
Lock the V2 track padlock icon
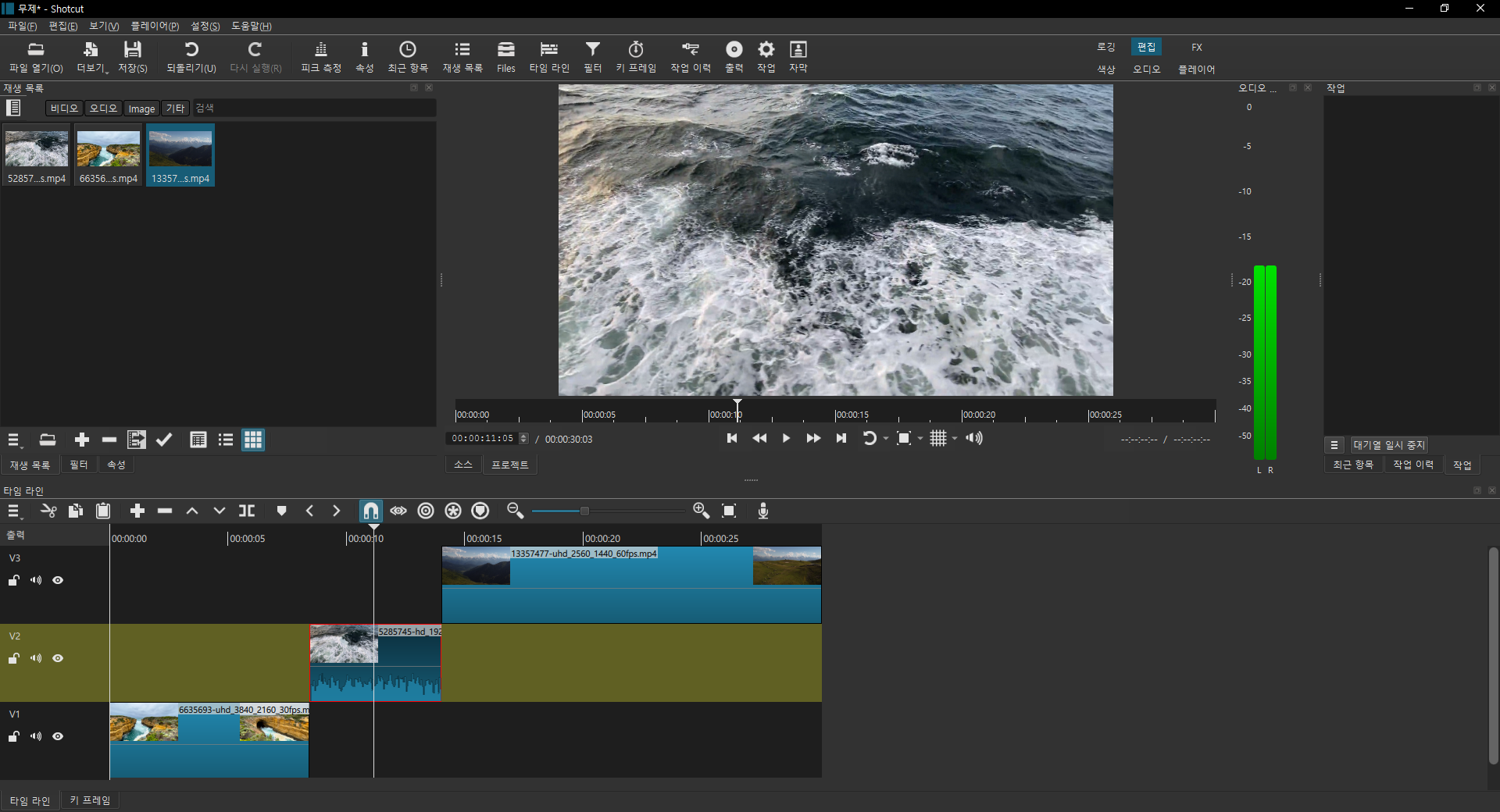14,658
